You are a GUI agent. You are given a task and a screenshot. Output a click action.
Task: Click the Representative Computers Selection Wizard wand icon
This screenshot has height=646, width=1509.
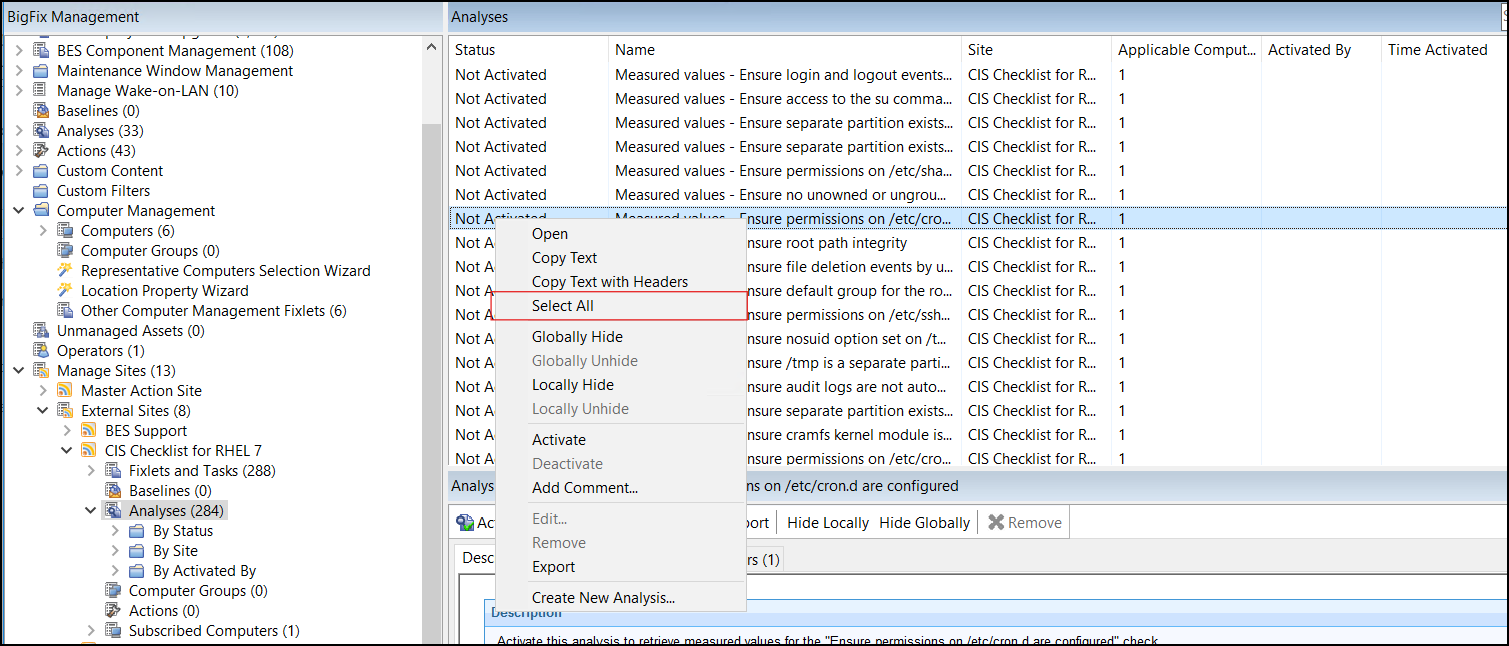[x=65, y=271]
